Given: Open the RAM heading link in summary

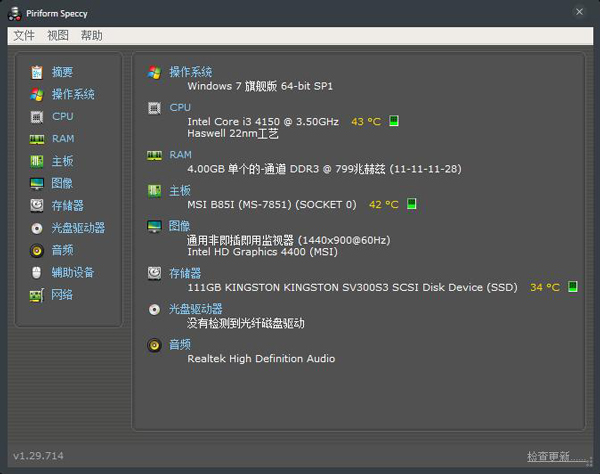Looking at the screenshot, I should [x=180, y=155].
